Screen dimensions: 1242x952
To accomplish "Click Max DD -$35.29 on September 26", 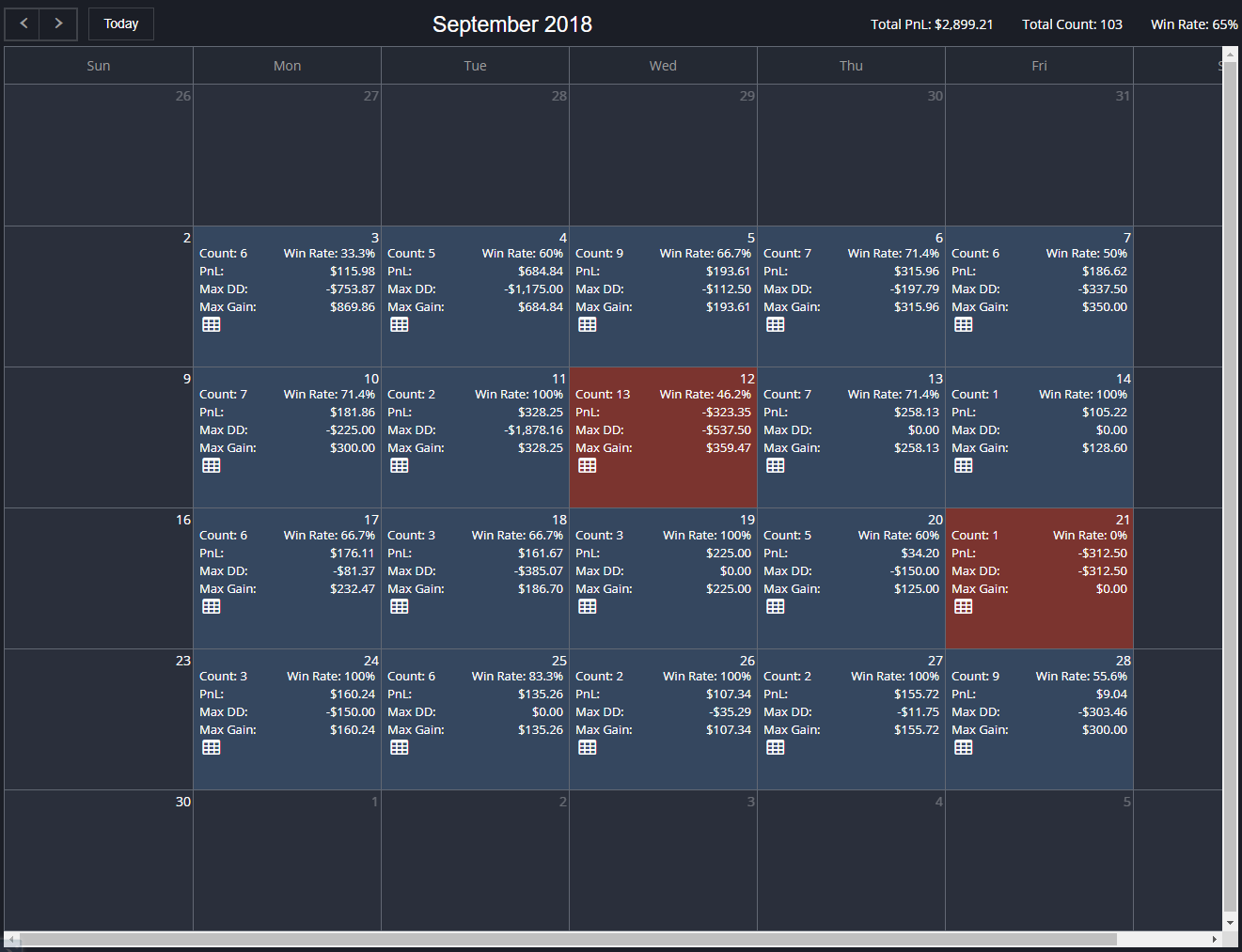I will click(731, 712).
